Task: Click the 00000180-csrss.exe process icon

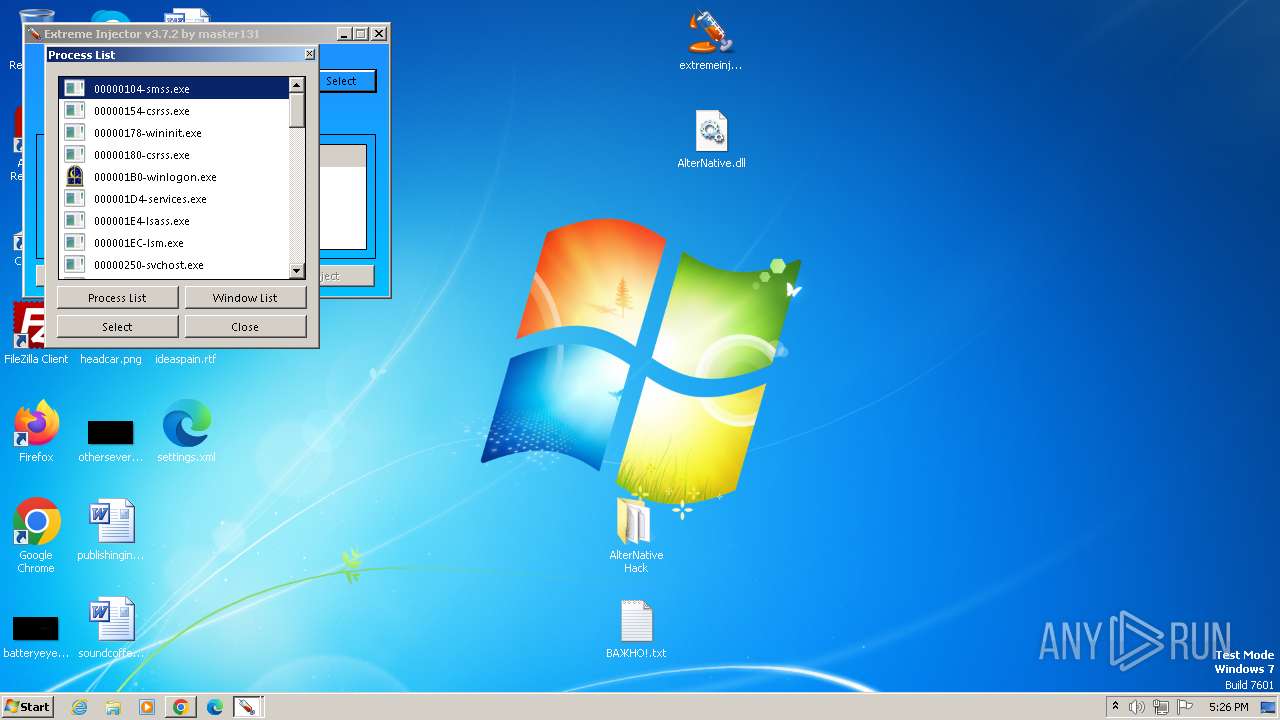Action: click(74, 154)
